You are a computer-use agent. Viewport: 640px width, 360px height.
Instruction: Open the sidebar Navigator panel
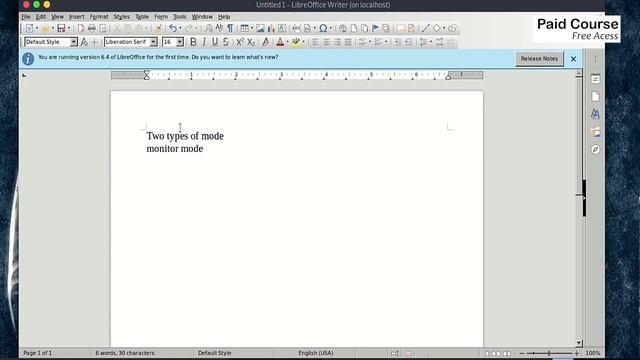(x=596, y=149)
